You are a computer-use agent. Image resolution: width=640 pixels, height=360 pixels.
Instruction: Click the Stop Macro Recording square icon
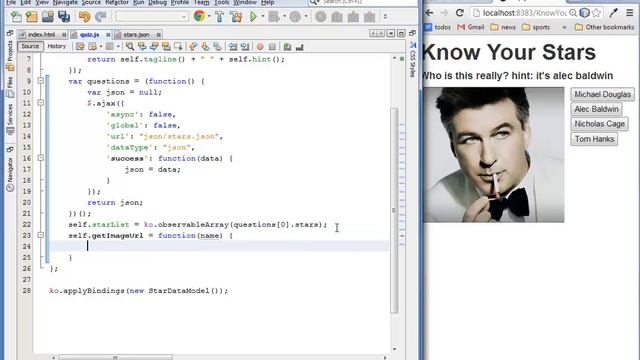point(272,47)
